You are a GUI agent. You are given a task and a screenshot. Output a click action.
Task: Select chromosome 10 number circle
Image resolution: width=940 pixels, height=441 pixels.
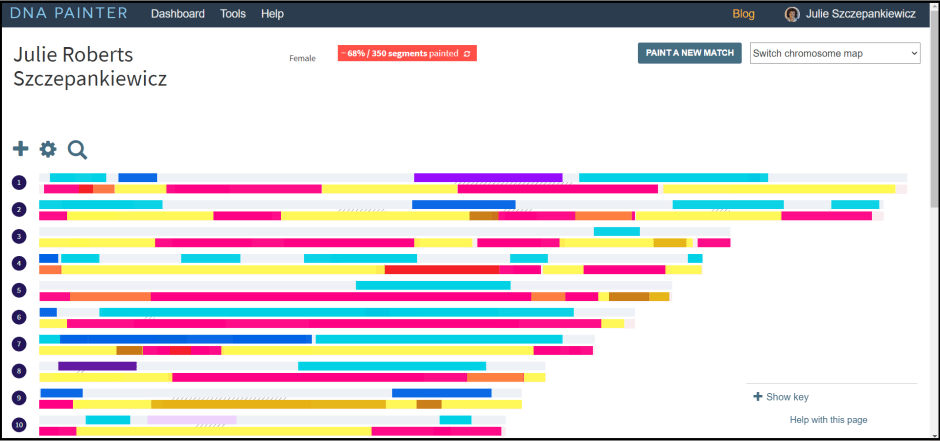pos(19,425)
